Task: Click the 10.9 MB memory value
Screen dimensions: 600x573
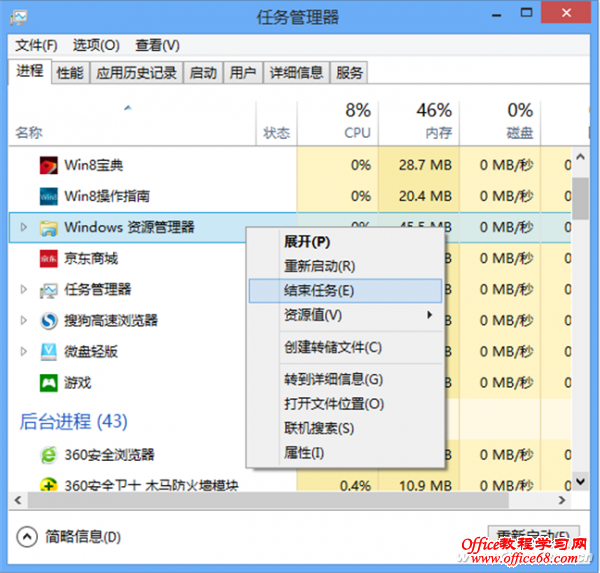Action: 425,485
